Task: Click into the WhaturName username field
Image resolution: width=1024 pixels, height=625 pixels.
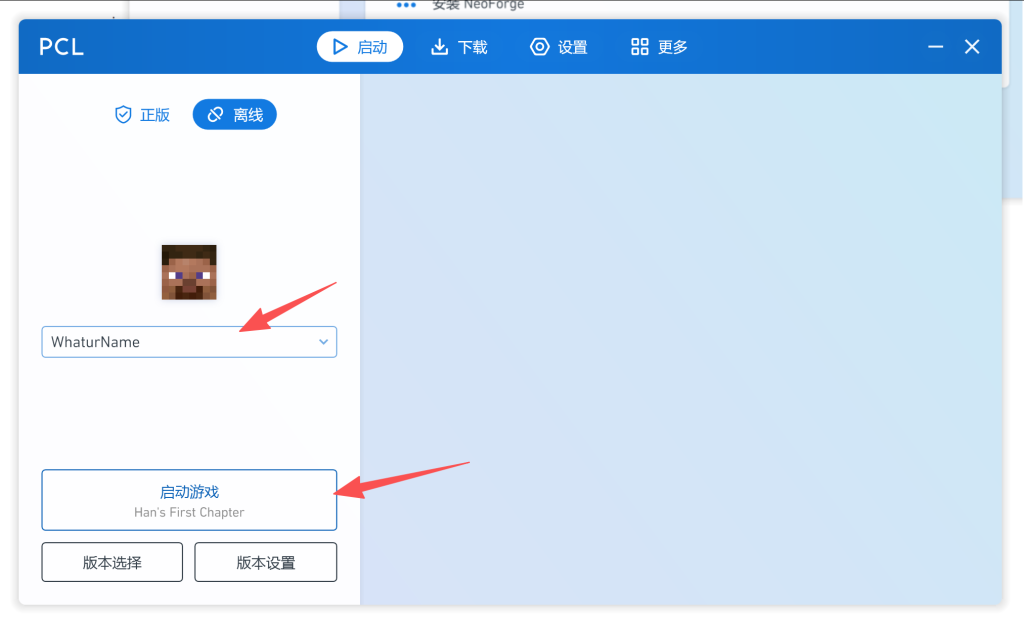Action: [189, 342]
